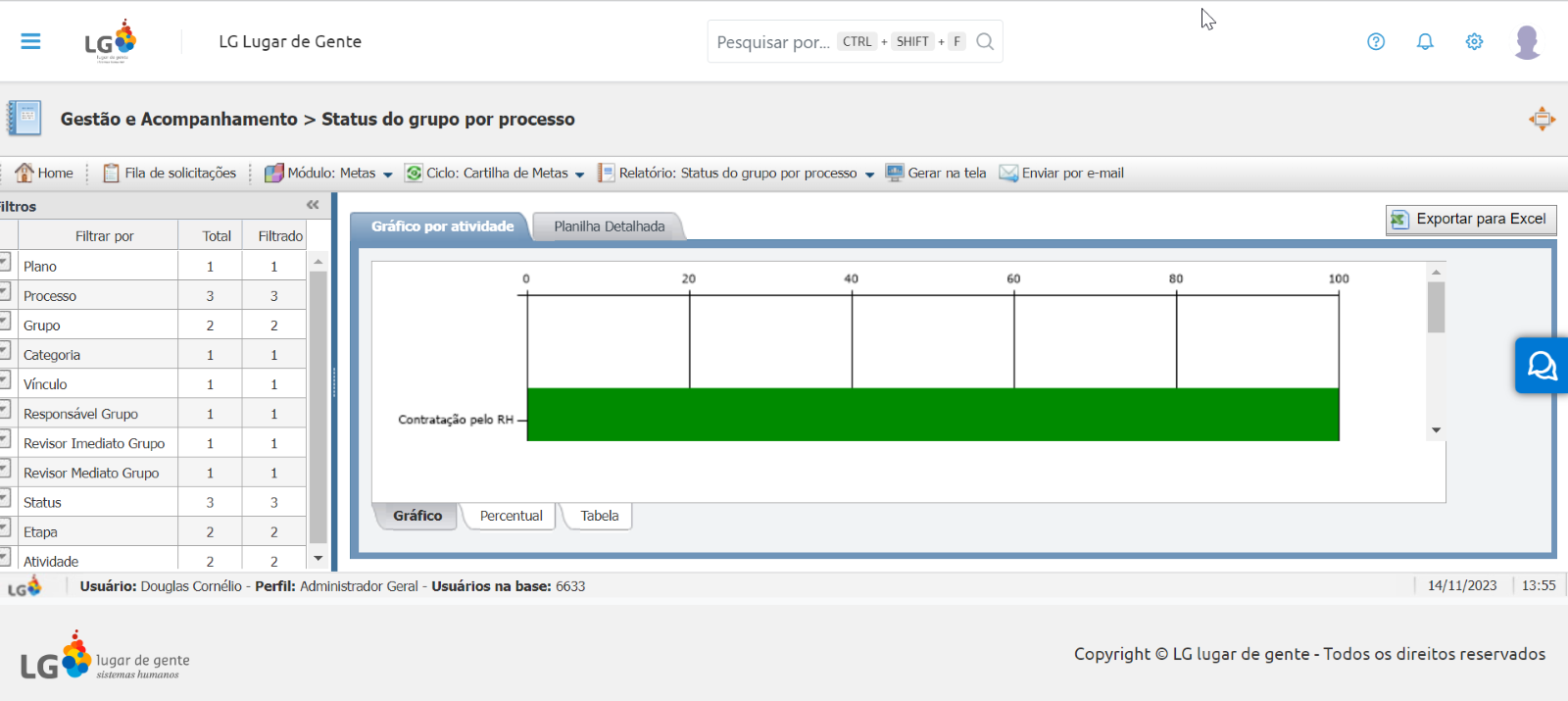Click the Enviar por e-mail envelope icon

click(1008, 173)
